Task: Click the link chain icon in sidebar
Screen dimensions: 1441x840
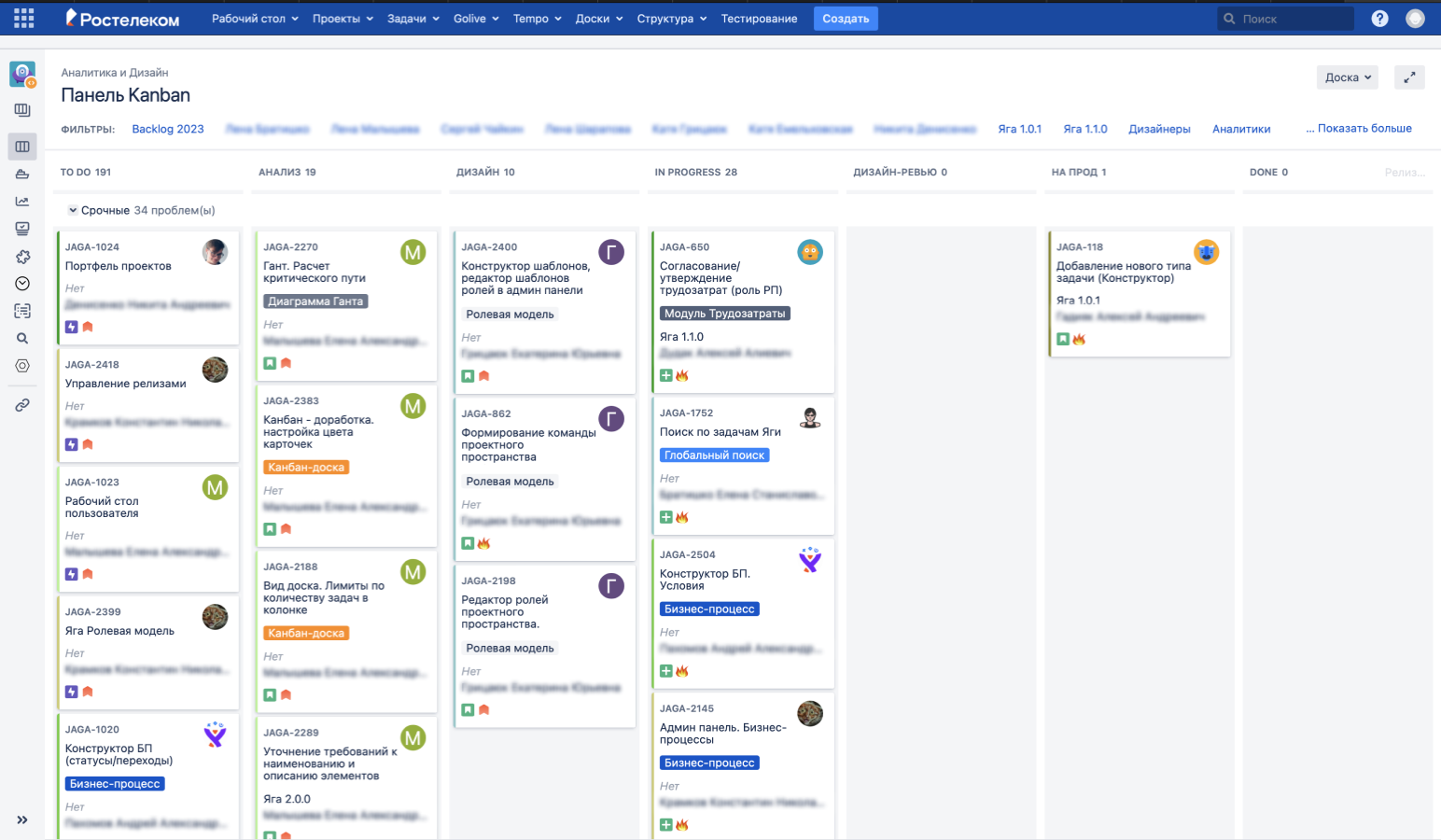Action: pos(22,405)
